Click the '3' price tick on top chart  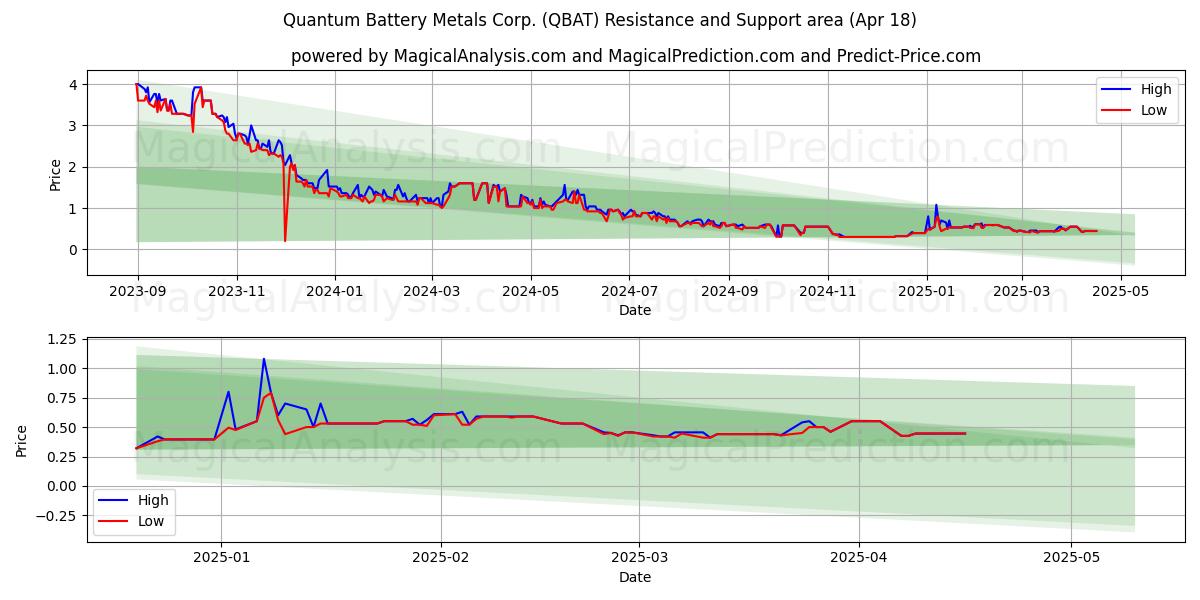point(73,126)
